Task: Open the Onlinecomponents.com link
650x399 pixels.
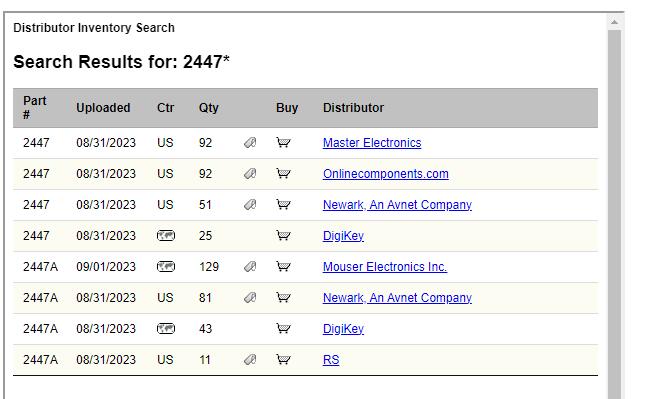Action: (x=386, y=174)
